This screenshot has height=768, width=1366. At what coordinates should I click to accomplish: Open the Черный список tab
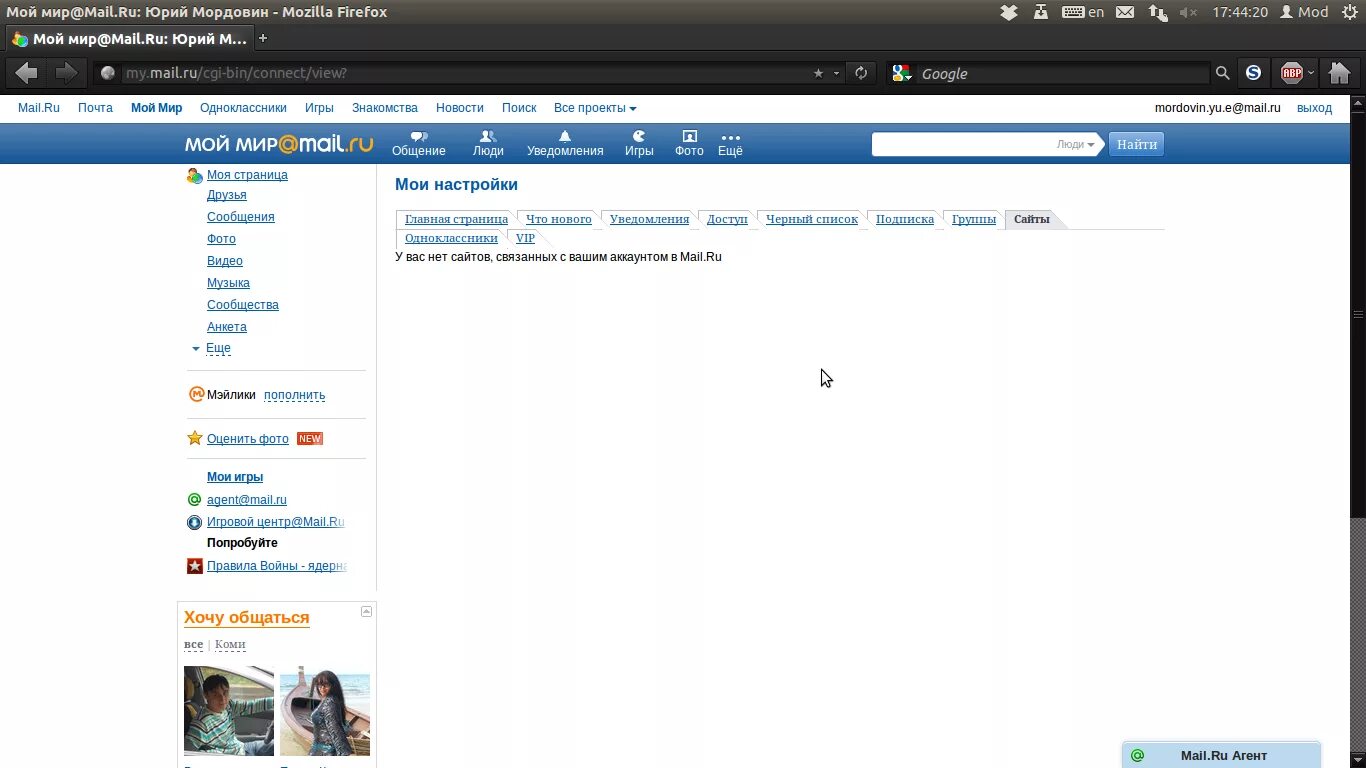click(812, 219)
